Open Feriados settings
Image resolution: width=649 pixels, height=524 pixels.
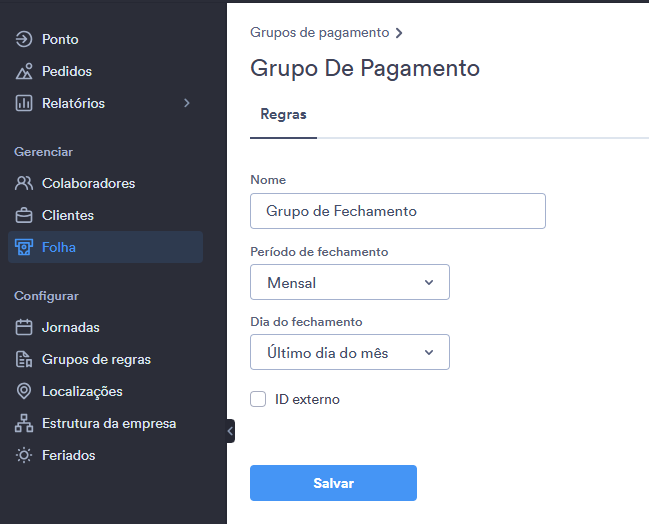coord(106,455)
